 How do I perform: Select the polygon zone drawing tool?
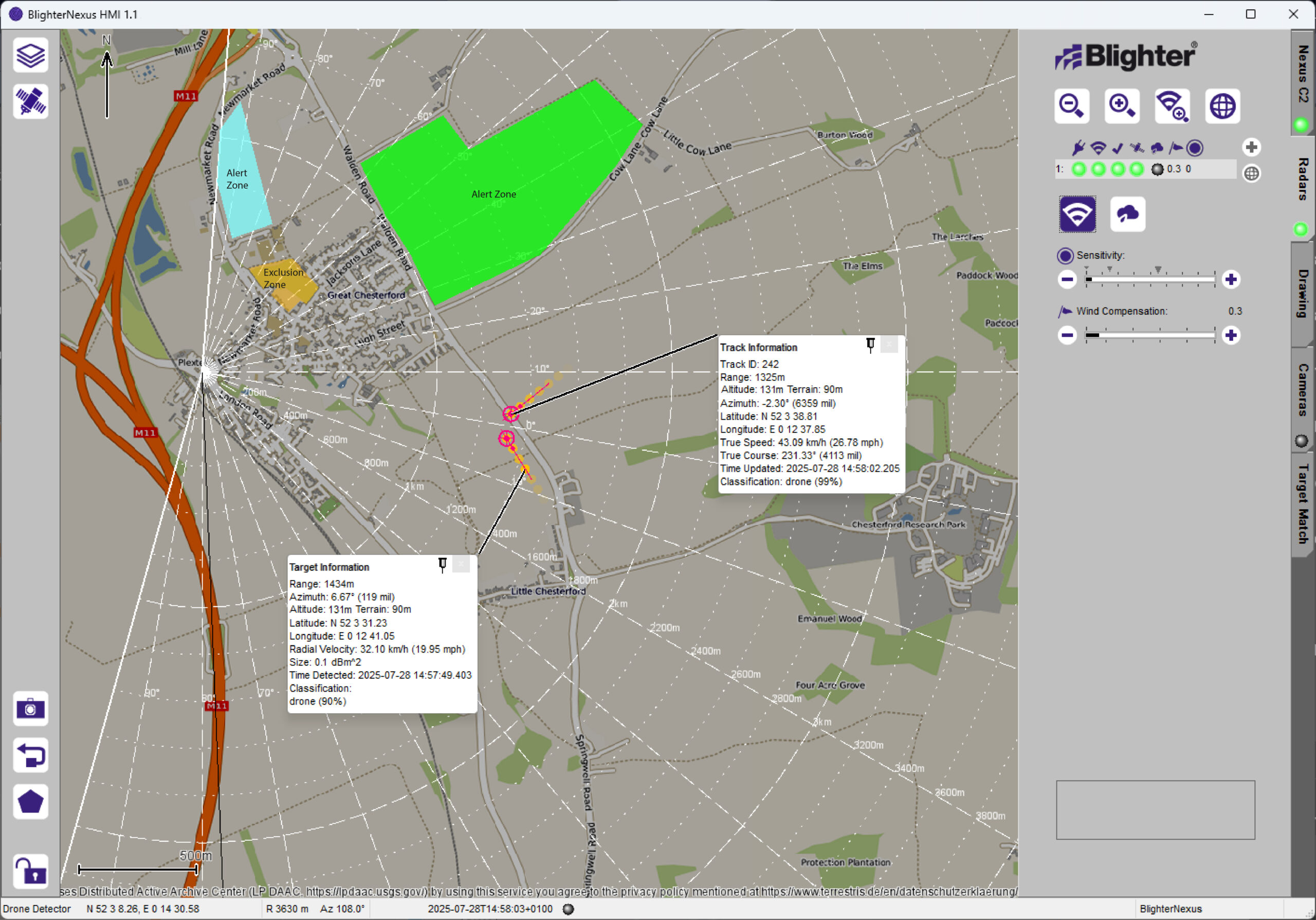[30, 801]
